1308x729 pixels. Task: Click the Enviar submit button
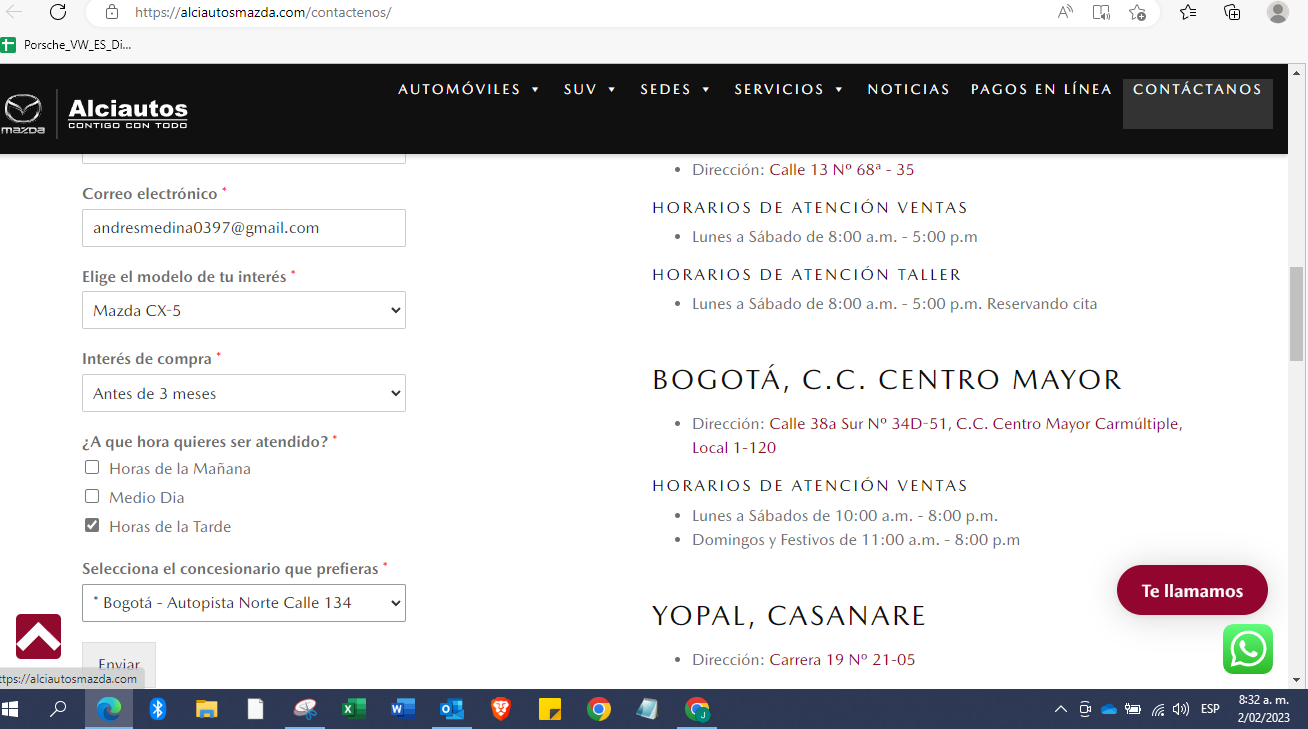click(x=119, y=664)
